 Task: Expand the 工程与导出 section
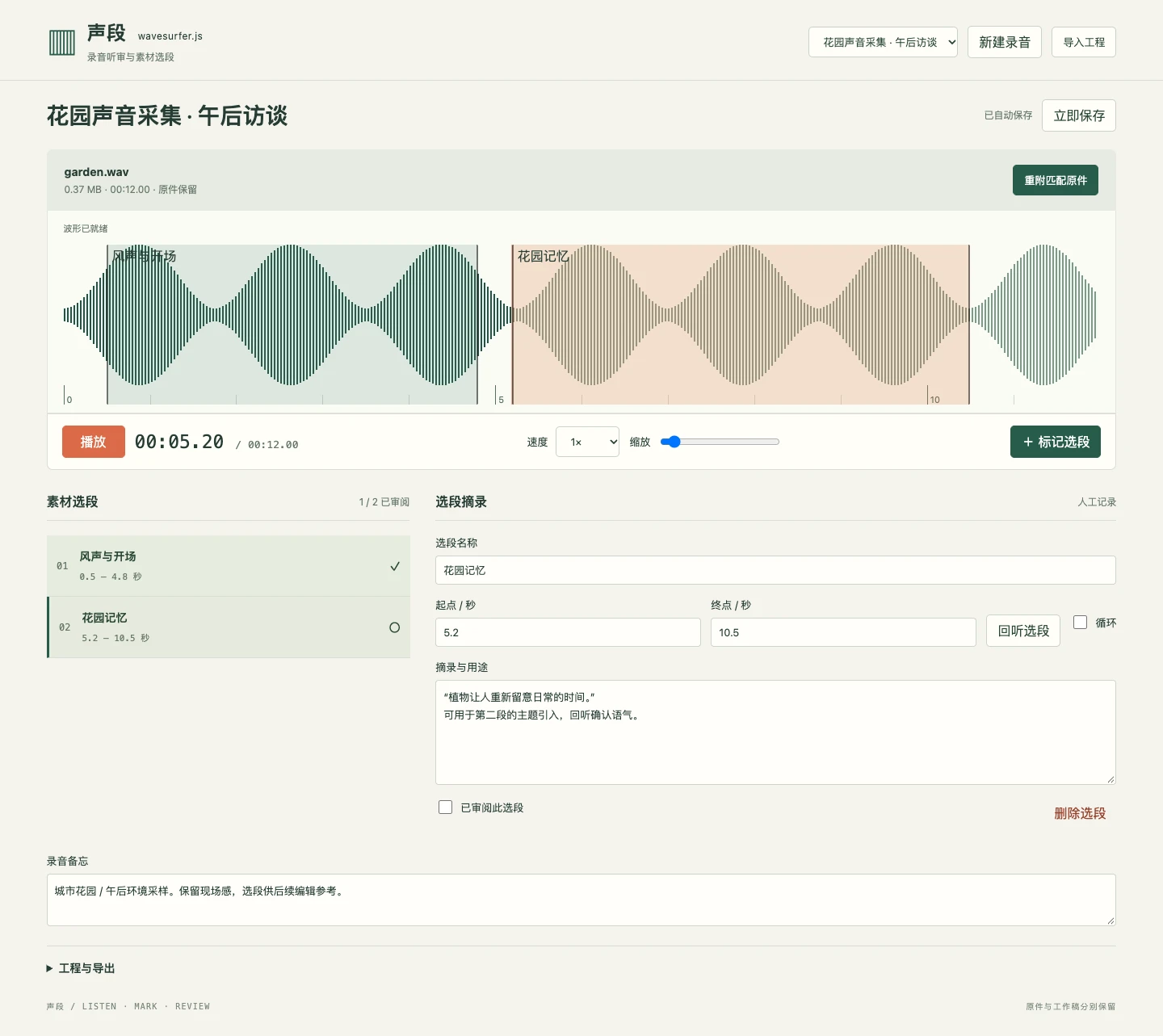[x=81, y=968]
